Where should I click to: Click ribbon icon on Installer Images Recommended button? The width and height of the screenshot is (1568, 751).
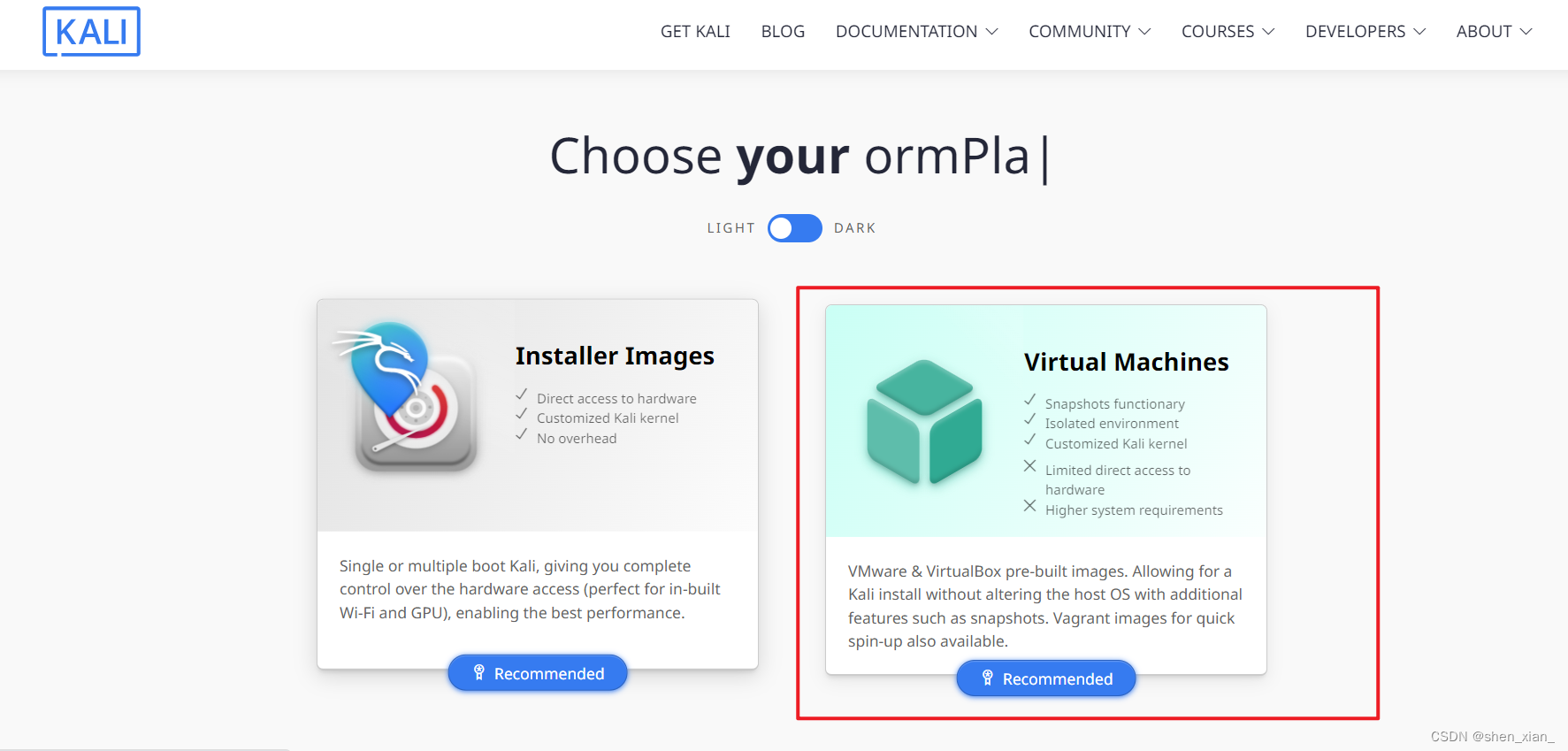478,673
